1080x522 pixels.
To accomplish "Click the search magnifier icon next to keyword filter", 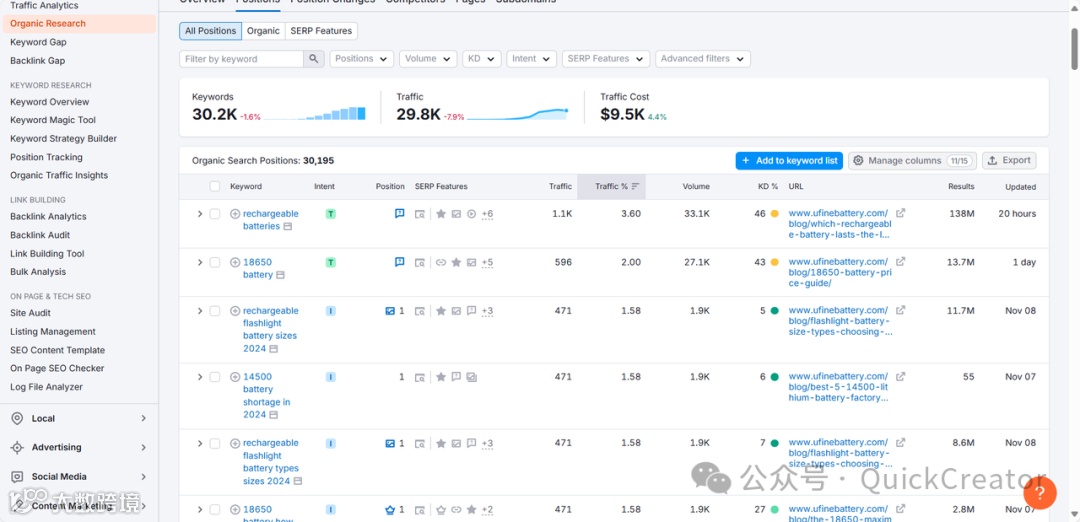I will pos(313,59).
